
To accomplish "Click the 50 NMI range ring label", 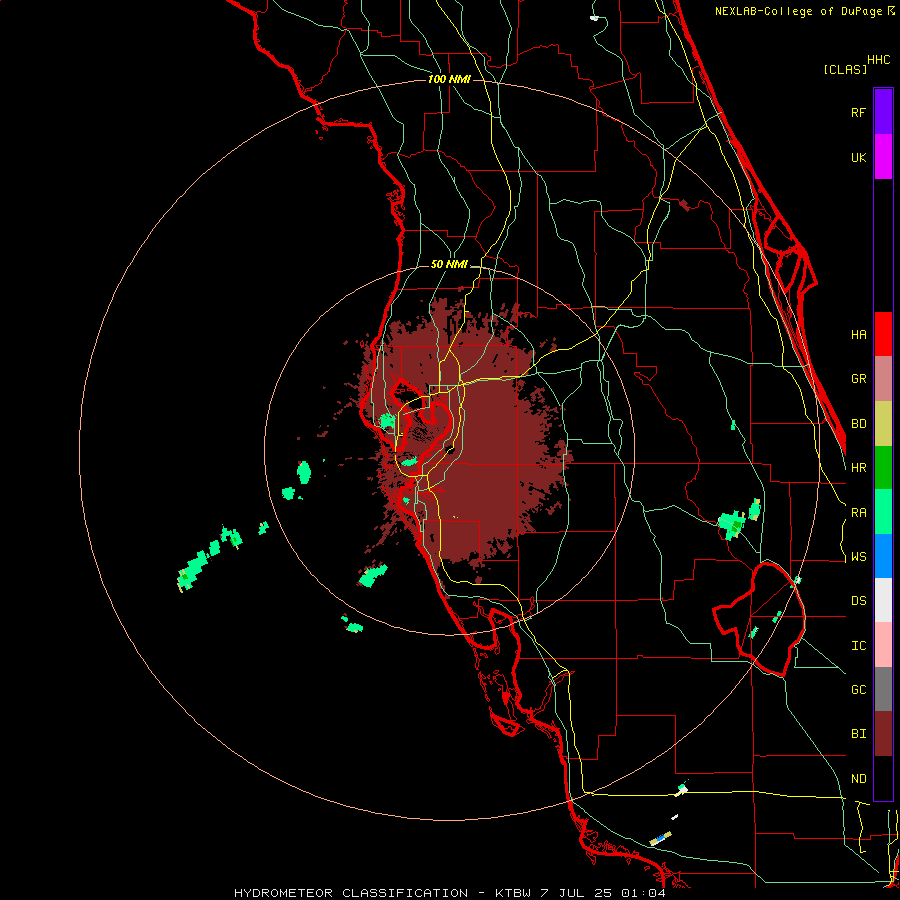I will click(x=449, y=264).
